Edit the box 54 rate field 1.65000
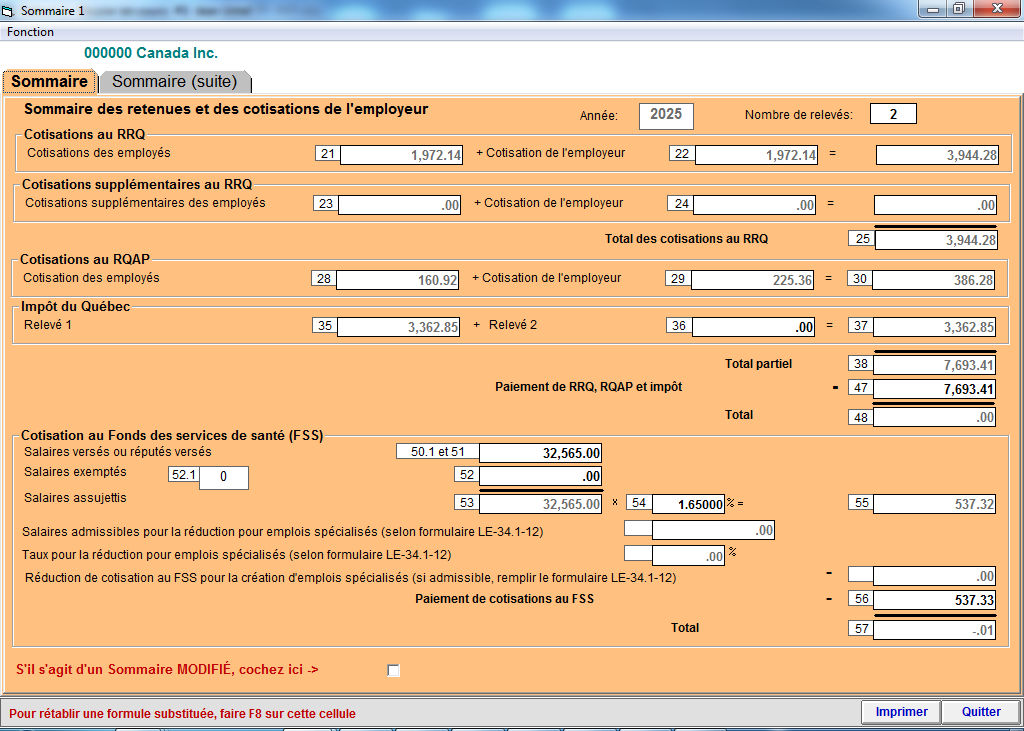The height and width of the screenshot is (731, 1024). tap(688, 505)
